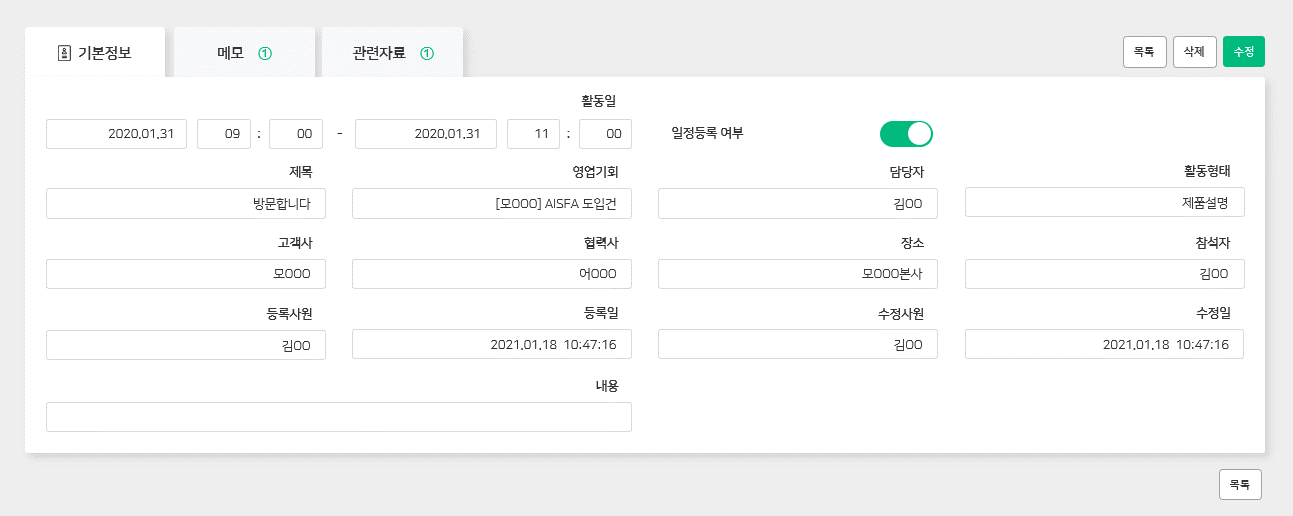Screen dimensions: 1293x516
Task: Click the count badge on 메모 tab
Action: coord(265,53)
